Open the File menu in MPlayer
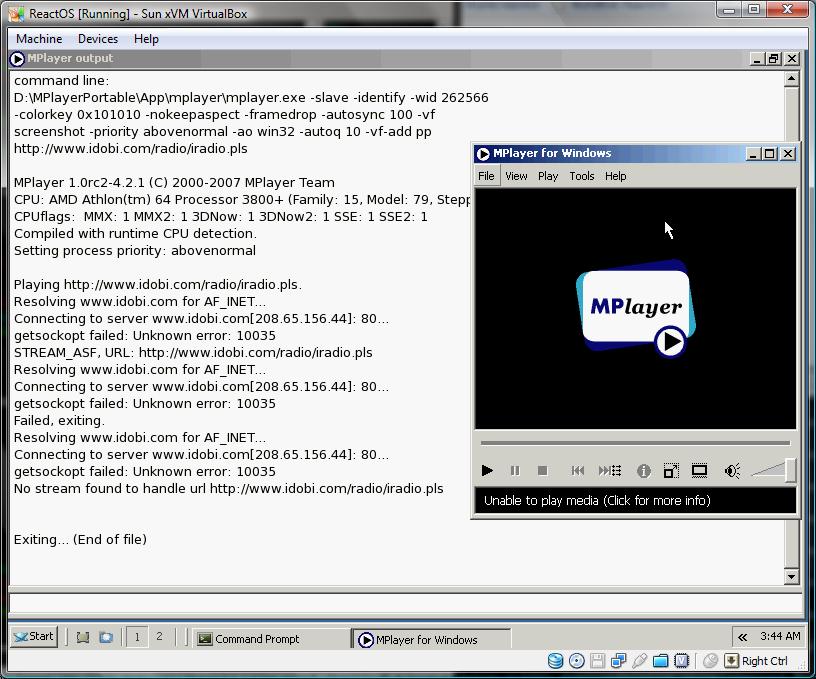 point(486,176)
